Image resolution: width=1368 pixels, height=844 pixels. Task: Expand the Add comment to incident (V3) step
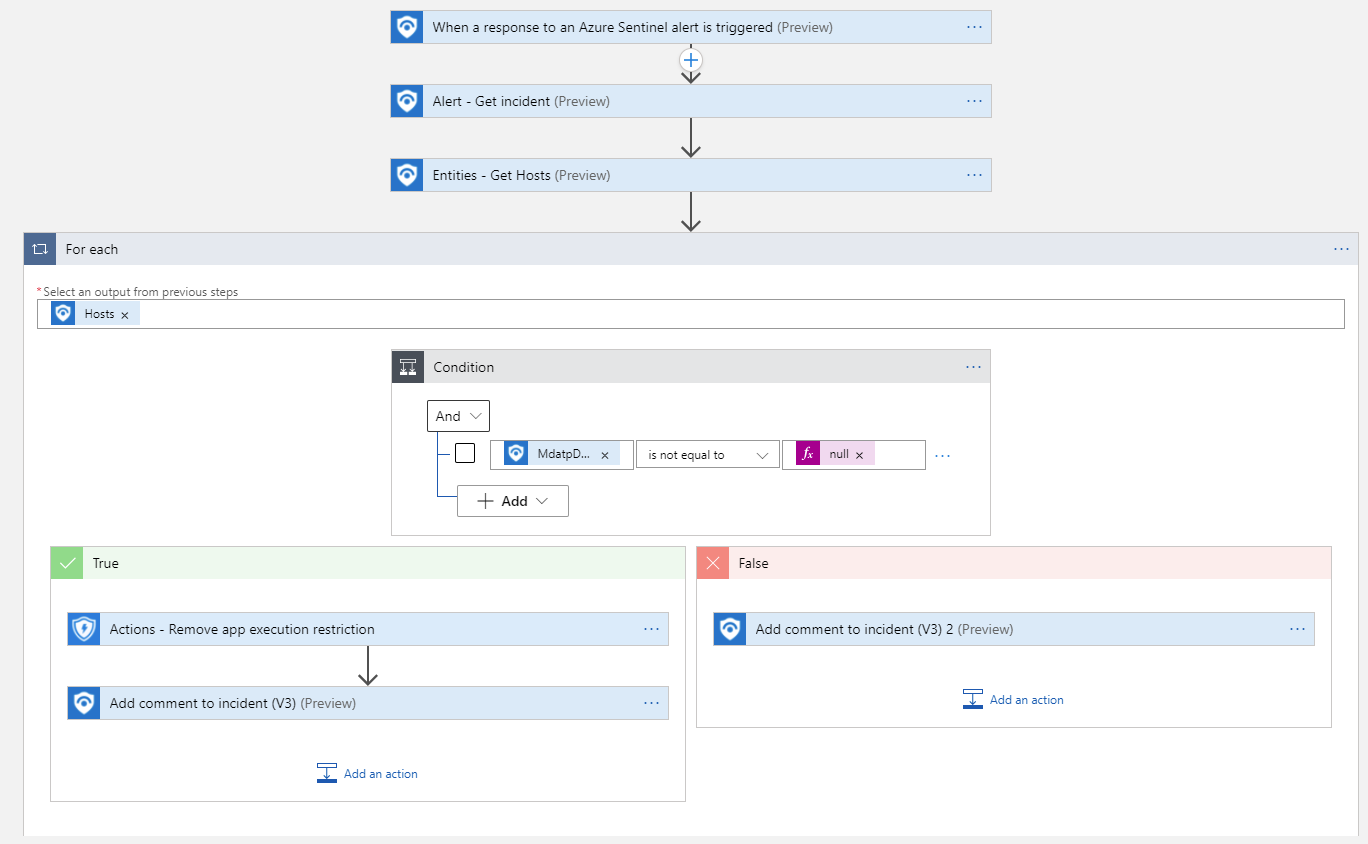pos(368,703)
